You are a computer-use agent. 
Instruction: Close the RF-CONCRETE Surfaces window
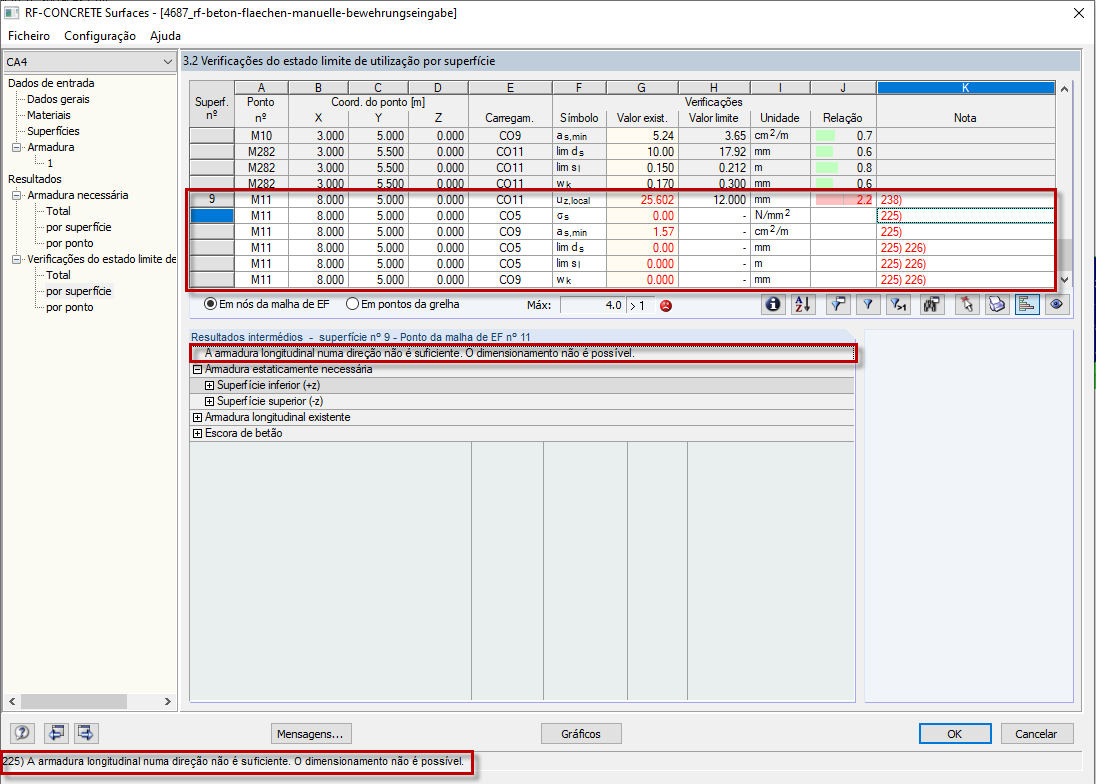pyautogui.click(x=1079, y=13)
